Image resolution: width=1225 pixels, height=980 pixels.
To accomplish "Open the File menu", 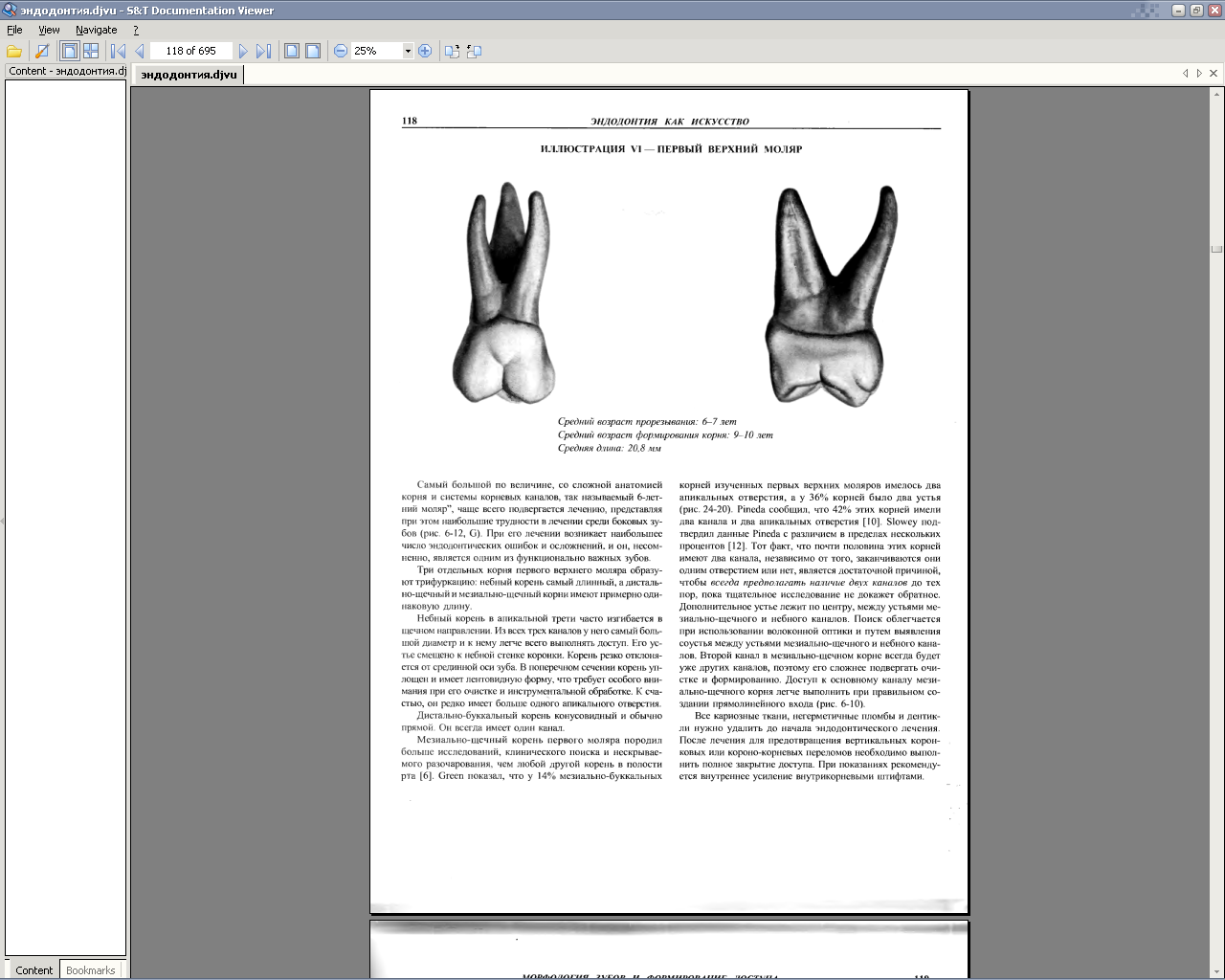I will 14,30.
